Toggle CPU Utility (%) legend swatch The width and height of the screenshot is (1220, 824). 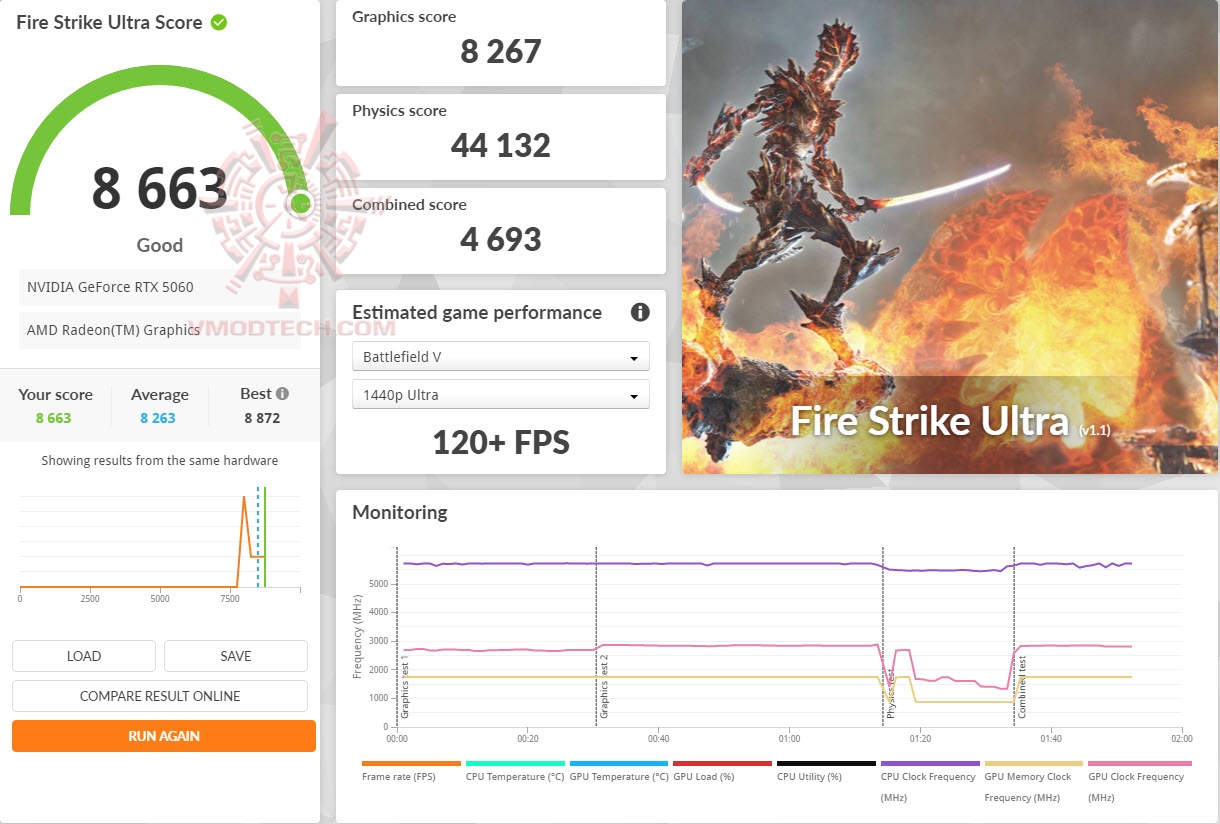pyautogui.click(x=827, y=763)
